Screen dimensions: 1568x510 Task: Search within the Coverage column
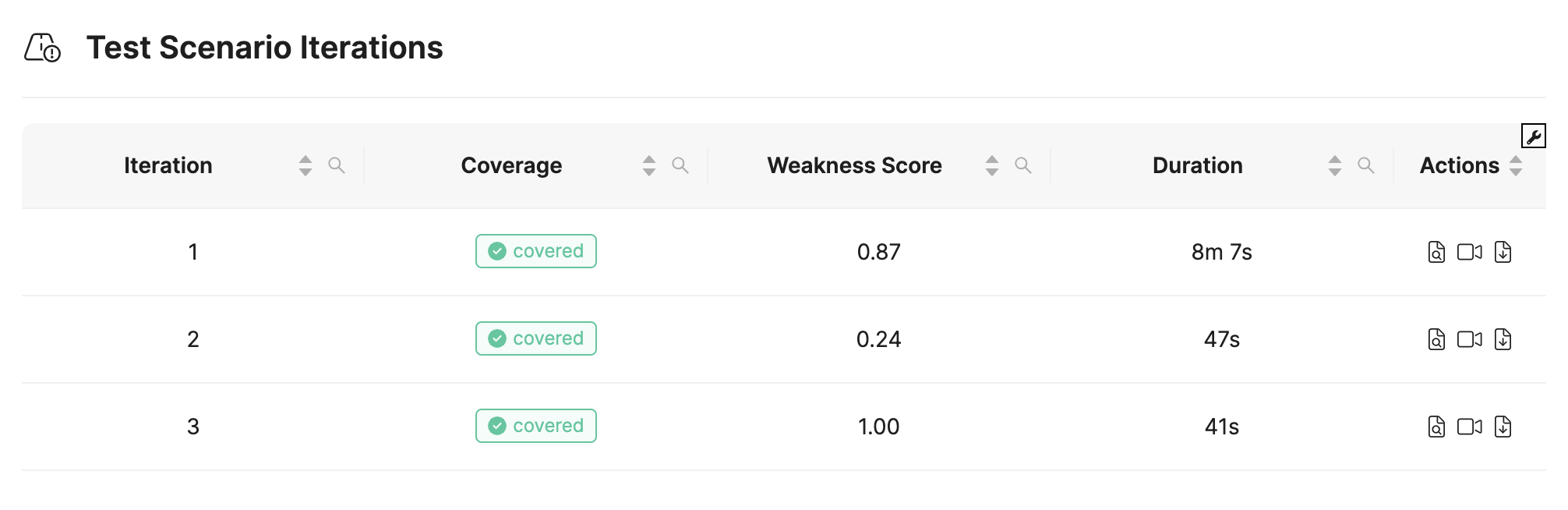(x=680, y=165)
